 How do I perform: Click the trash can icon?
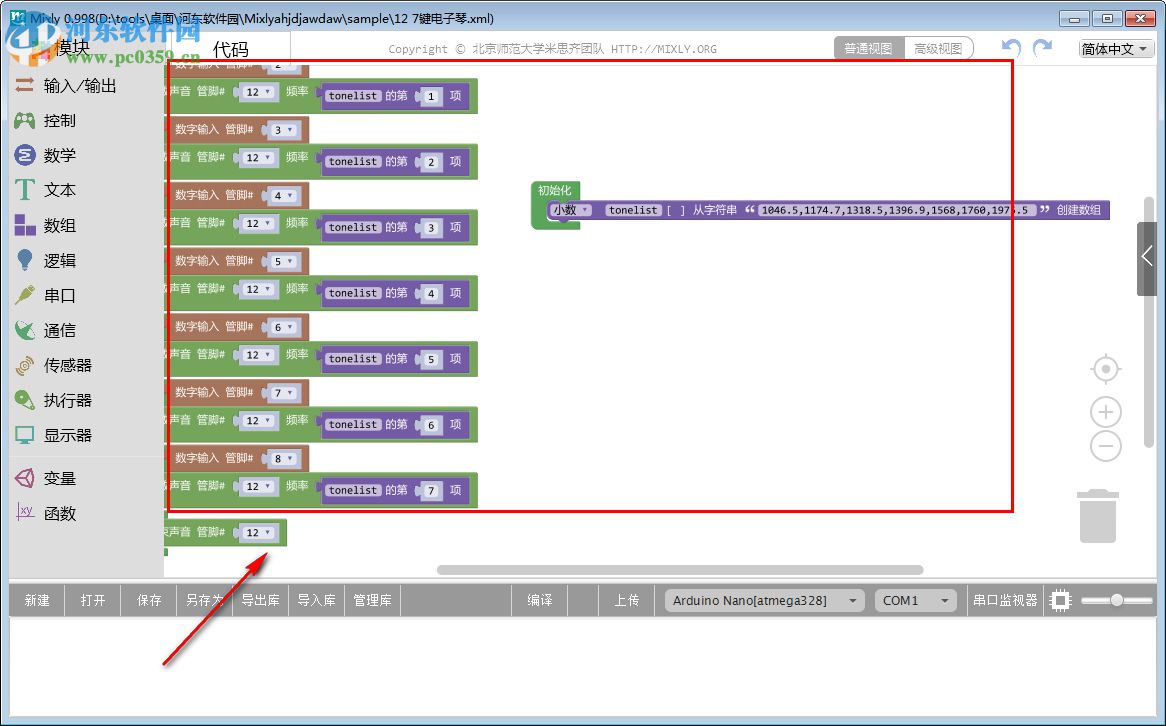pyautogui.click(x=1098, y=516)
